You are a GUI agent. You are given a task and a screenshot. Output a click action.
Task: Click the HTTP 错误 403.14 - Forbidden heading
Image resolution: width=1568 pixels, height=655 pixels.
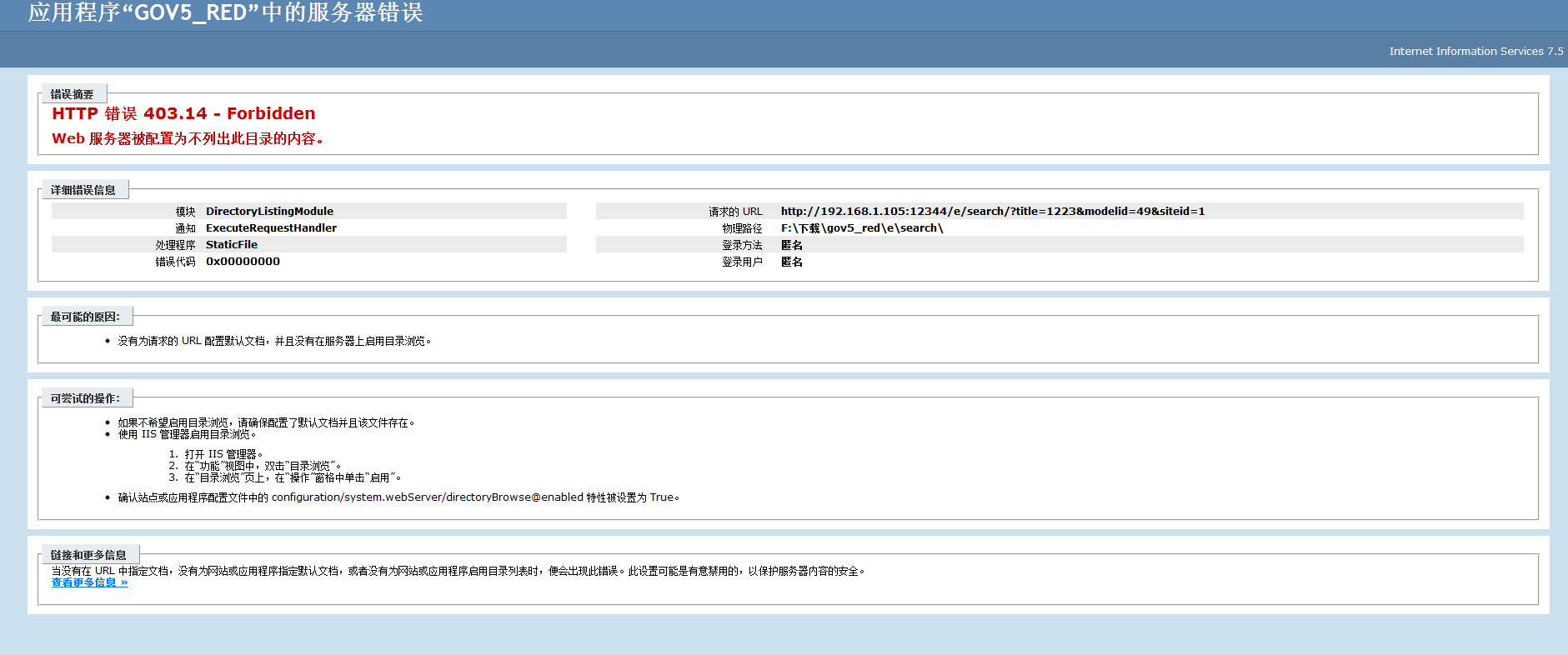point(183,113)
